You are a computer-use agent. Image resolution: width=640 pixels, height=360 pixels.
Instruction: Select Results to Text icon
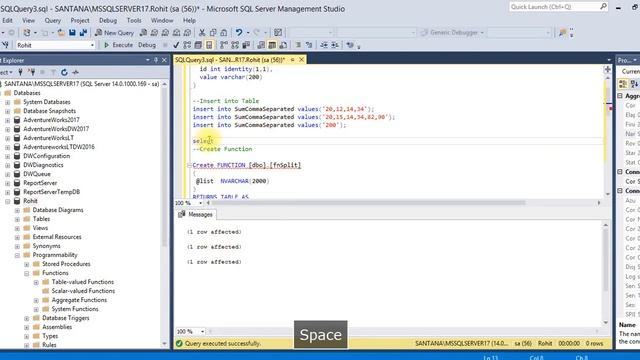pyautogui.click(x=261, y=45)
